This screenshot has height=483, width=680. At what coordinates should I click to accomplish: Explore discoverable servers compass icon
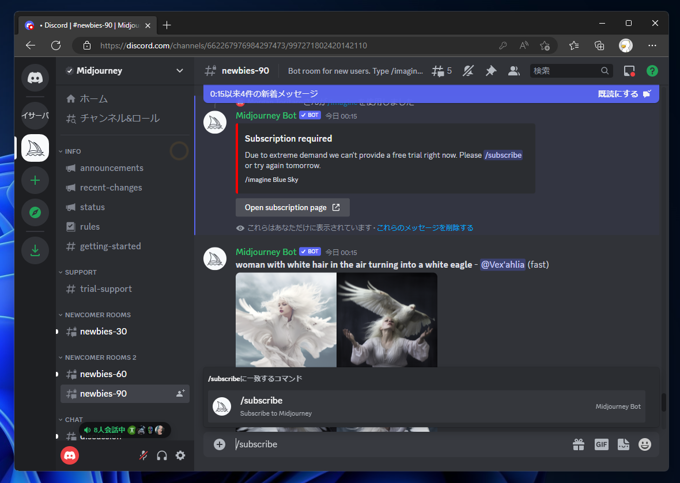[35, 212]
